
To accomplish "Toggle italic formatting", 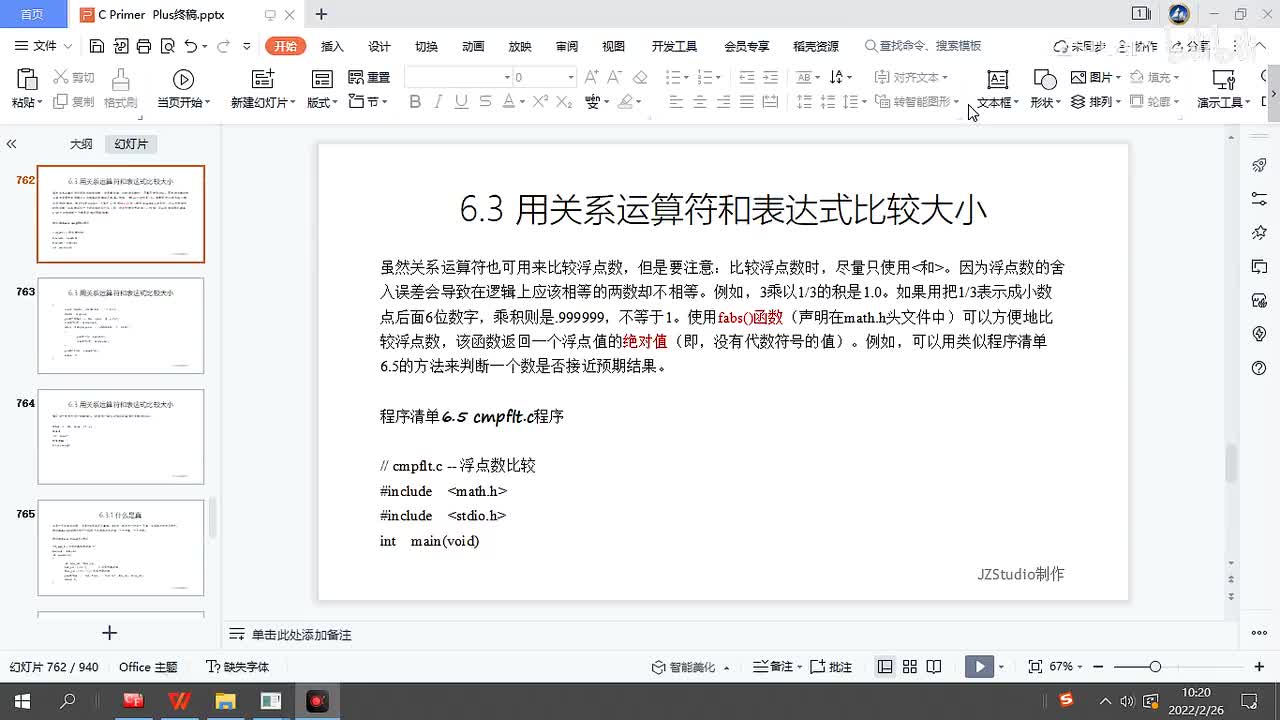I will 438,101.
